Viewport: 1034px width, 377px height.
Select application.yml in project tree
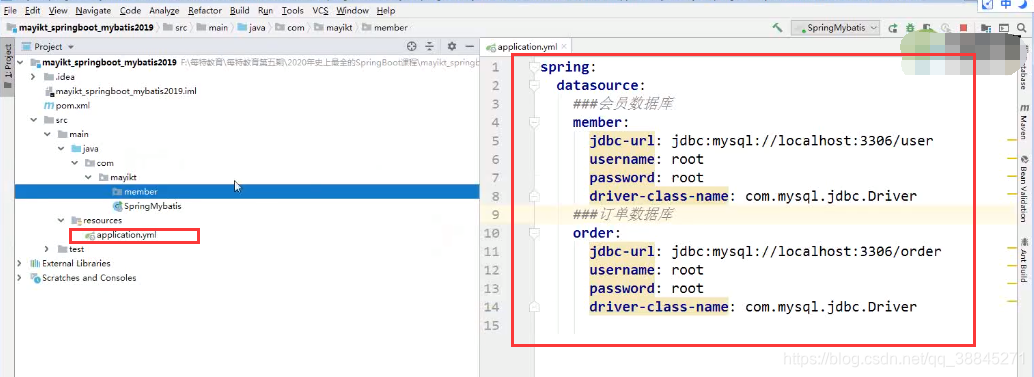[121, 235]
